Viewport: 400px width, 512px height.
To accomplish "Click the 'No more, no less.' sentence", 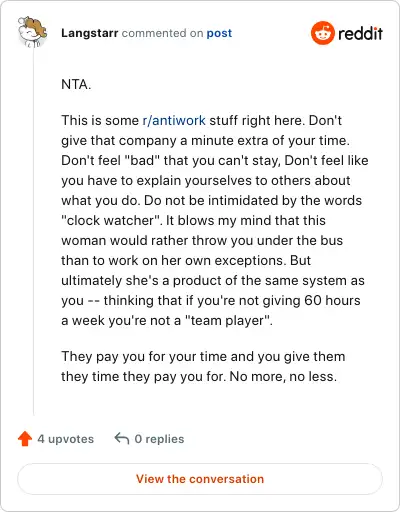I will coord(283,376).
